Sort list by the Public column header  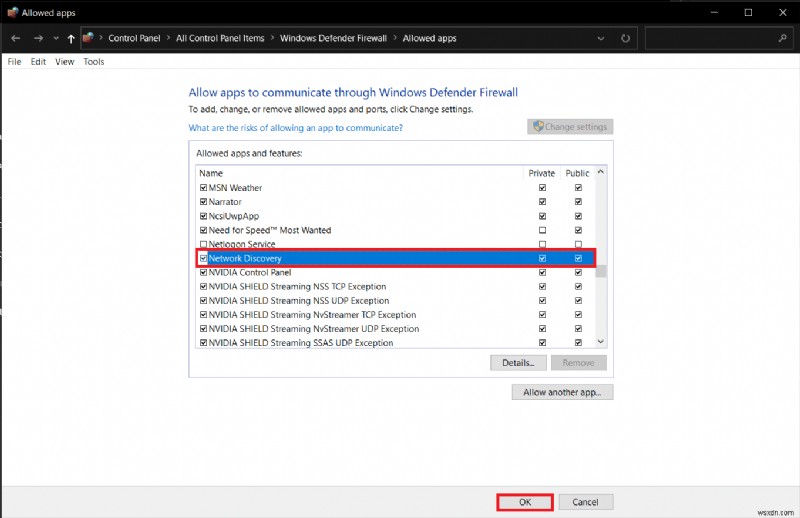click(x=577, y=173)
